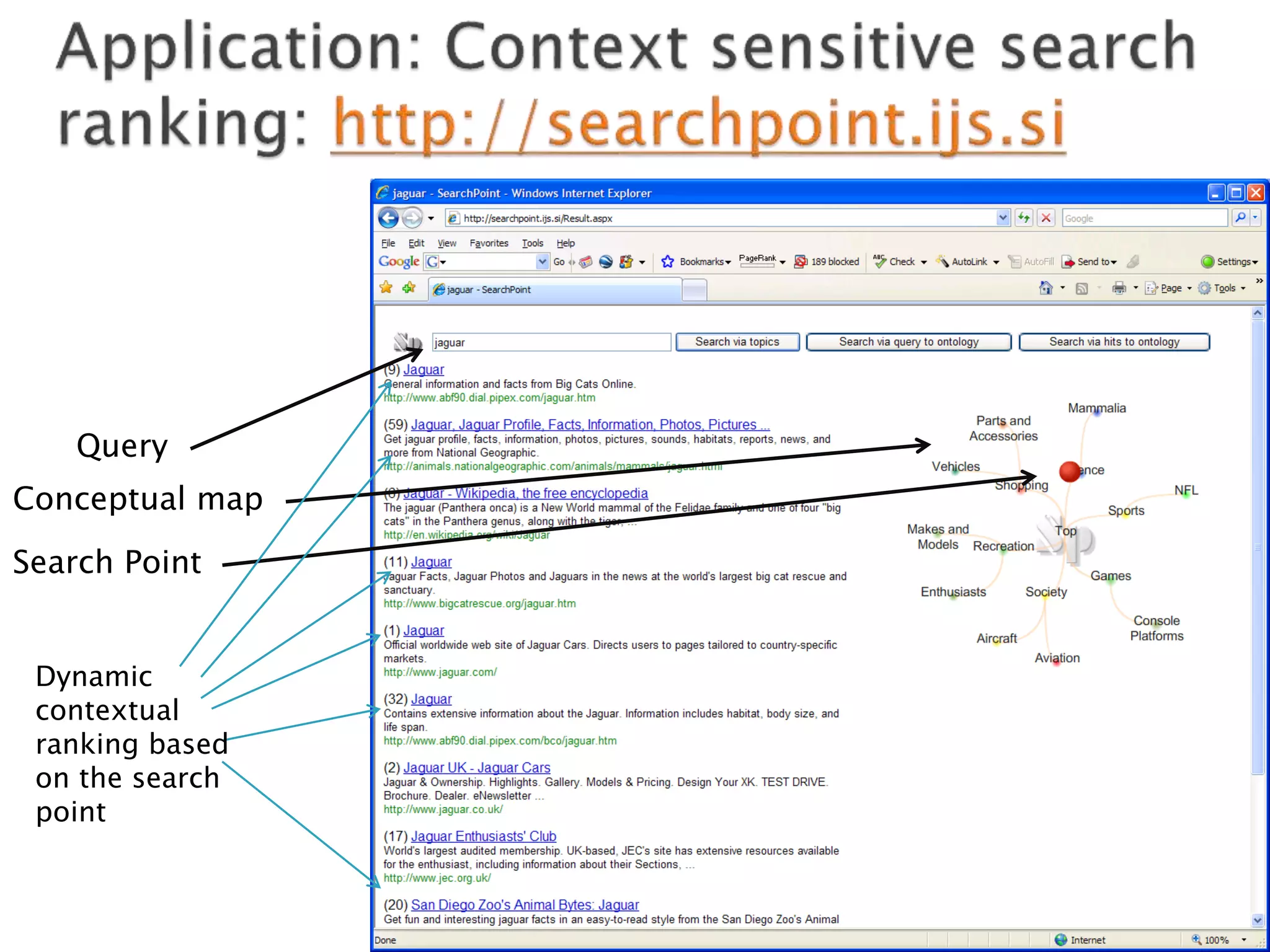Click the Bookmarks star icon
The height and width of the screenshot is (952, 1270).
click(667, 262)
